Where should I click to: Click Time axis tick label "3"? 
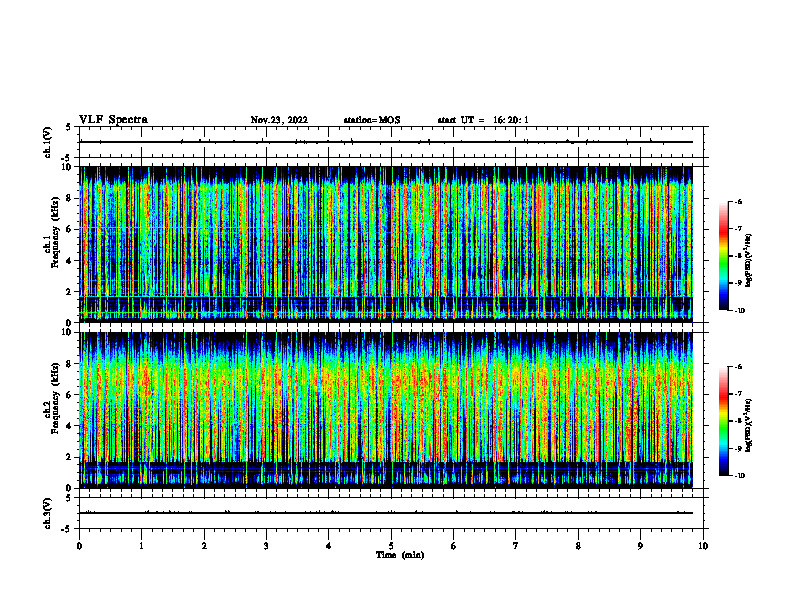coord(266,546)
